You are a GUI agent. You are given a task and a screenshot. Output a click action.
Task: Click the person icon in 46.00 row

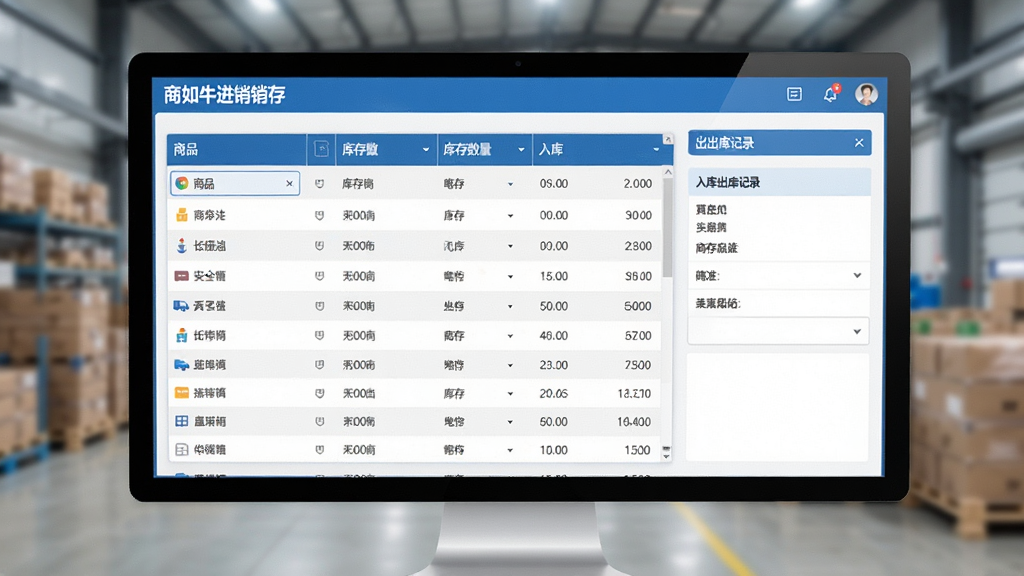[x=182, y=336]
